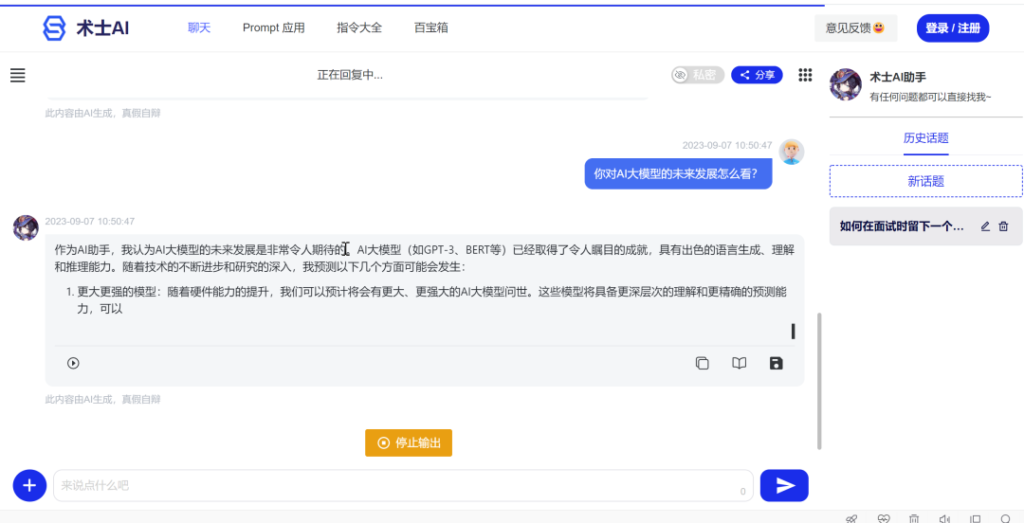Screen dimensions: 1024x523
Task: Open the 聊天 tab
Action: 199,28
